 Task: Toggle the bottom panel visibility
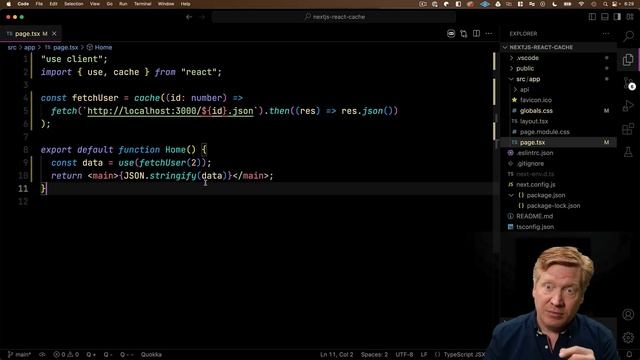(605, 17)
